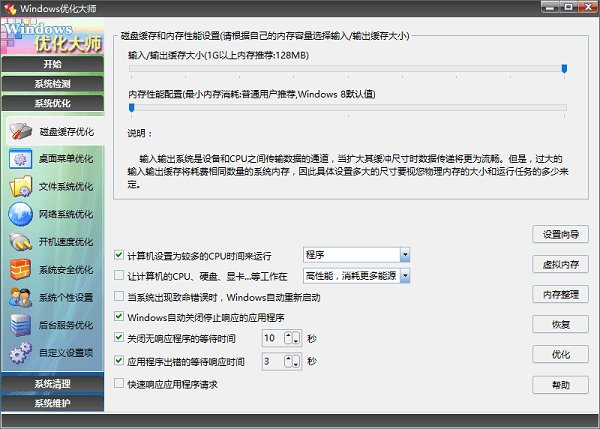Click the 磁盘缓存优化 disk icon

click(21, 131)
